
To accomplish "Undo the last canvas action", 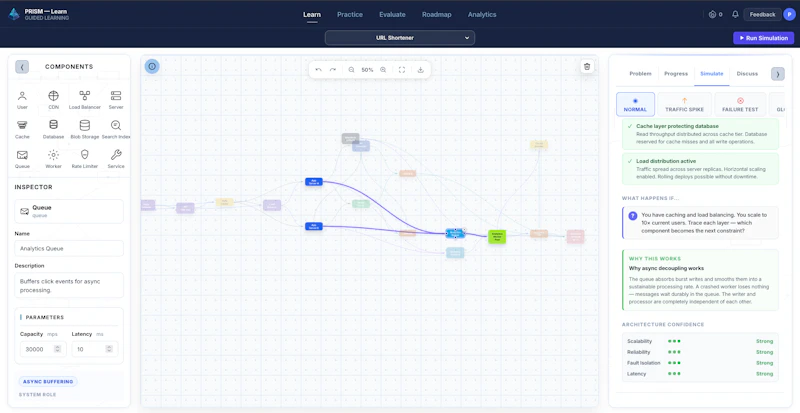I will [318, 70].
